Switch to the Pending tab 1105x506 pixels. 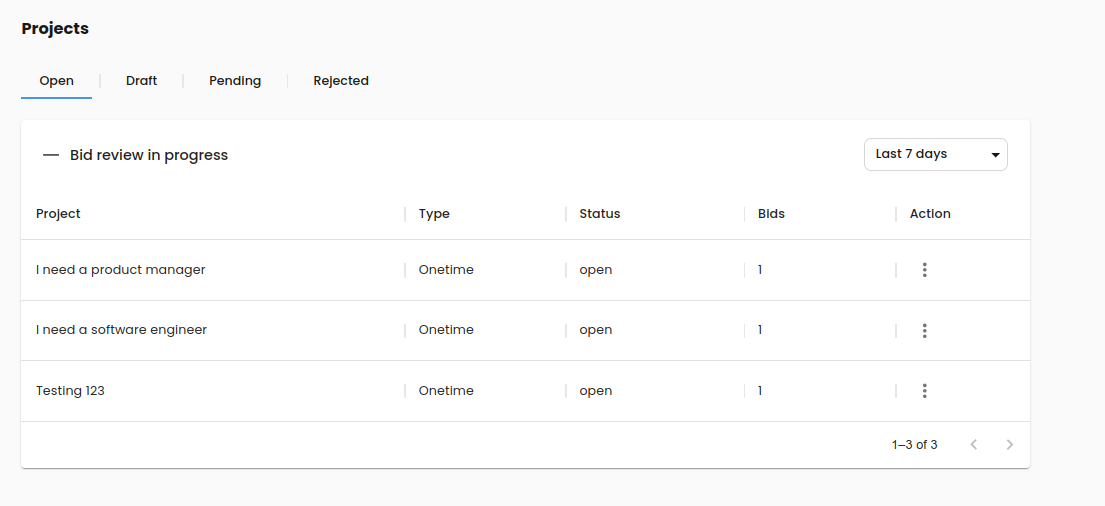coord(235,81)
